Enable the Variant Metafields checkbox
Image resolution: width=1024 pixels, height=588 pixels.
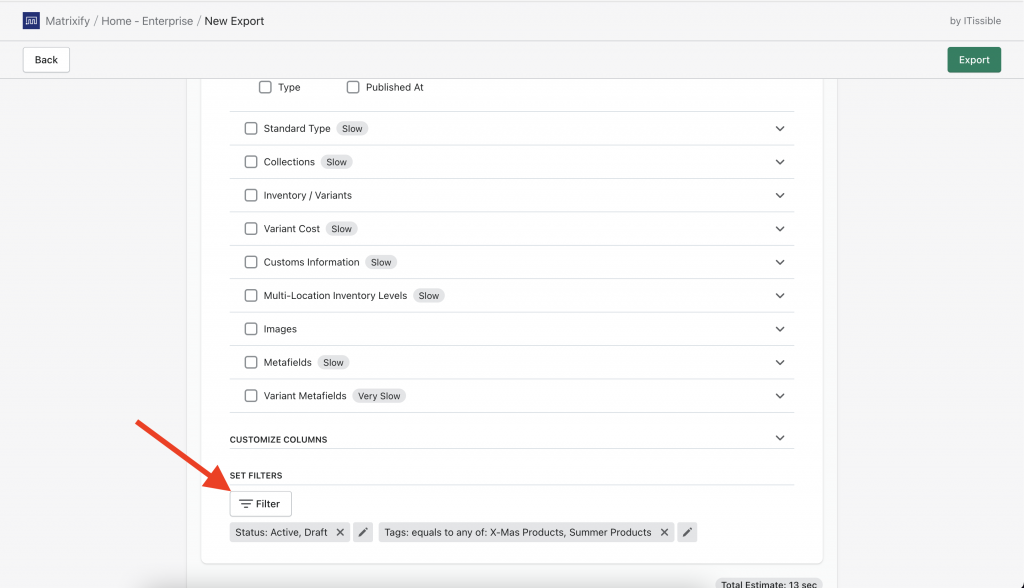pyautogui.click(x=250, y=395)
